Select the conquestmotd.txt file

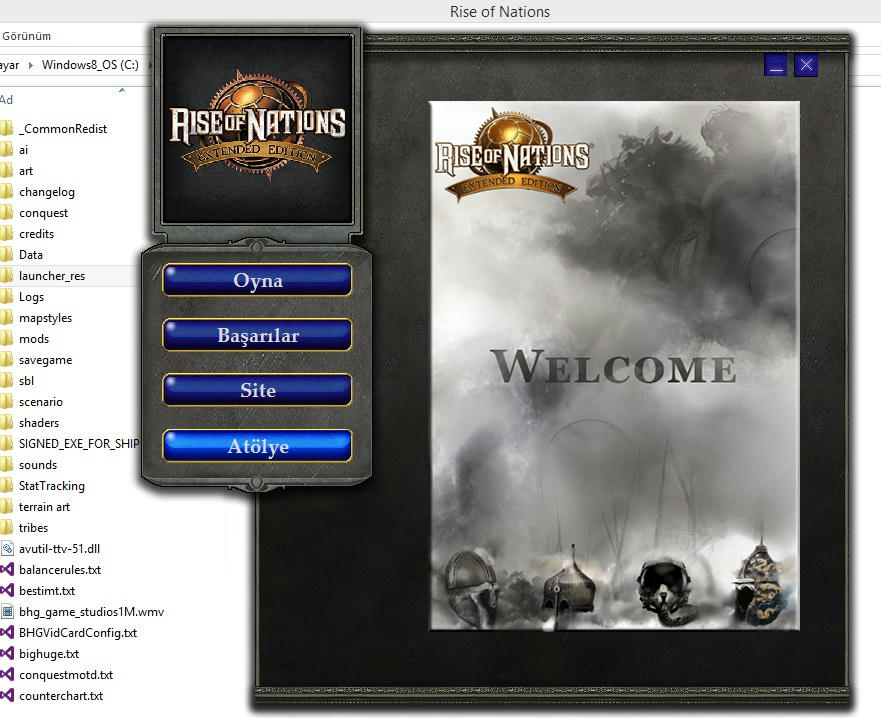[66, 675]
